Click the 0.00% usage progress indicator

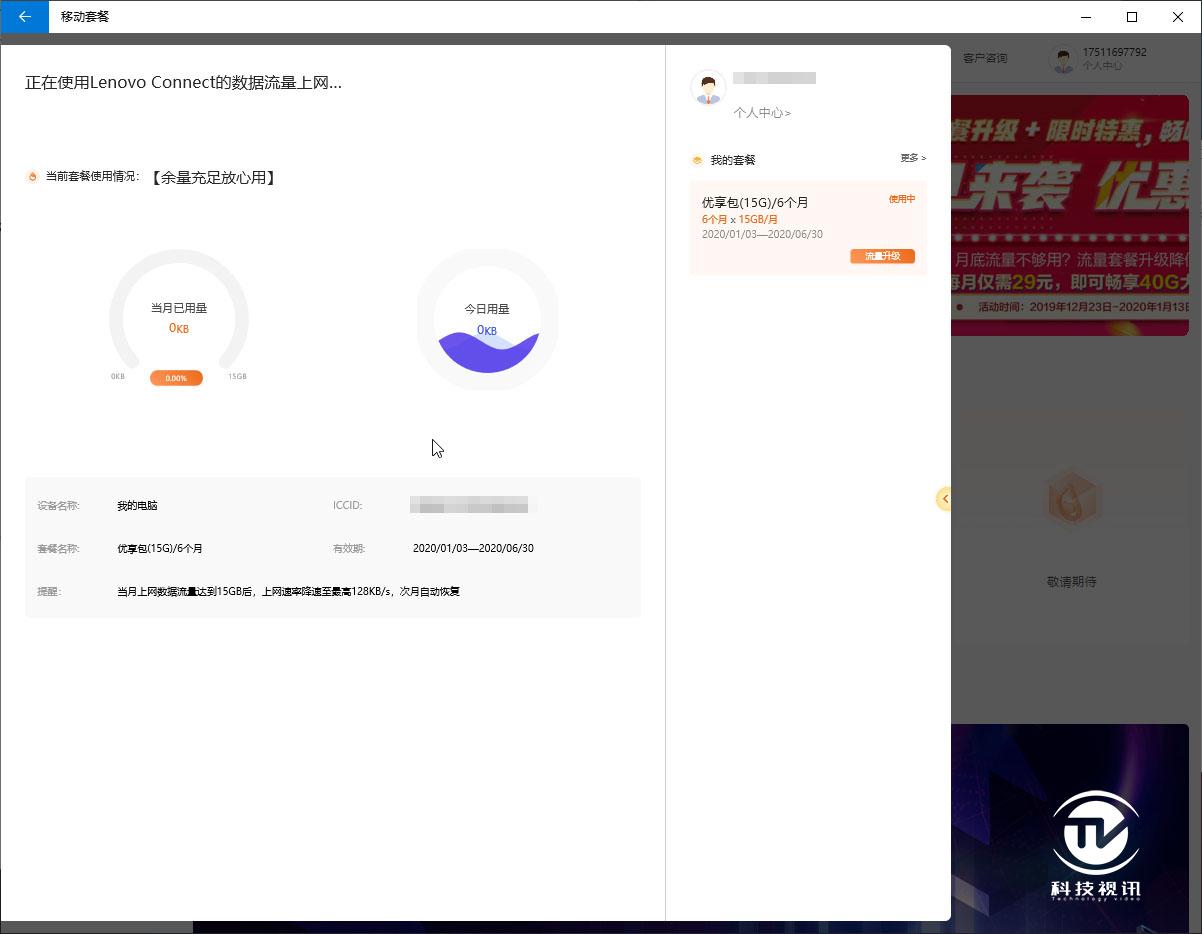tap(176, 378)
